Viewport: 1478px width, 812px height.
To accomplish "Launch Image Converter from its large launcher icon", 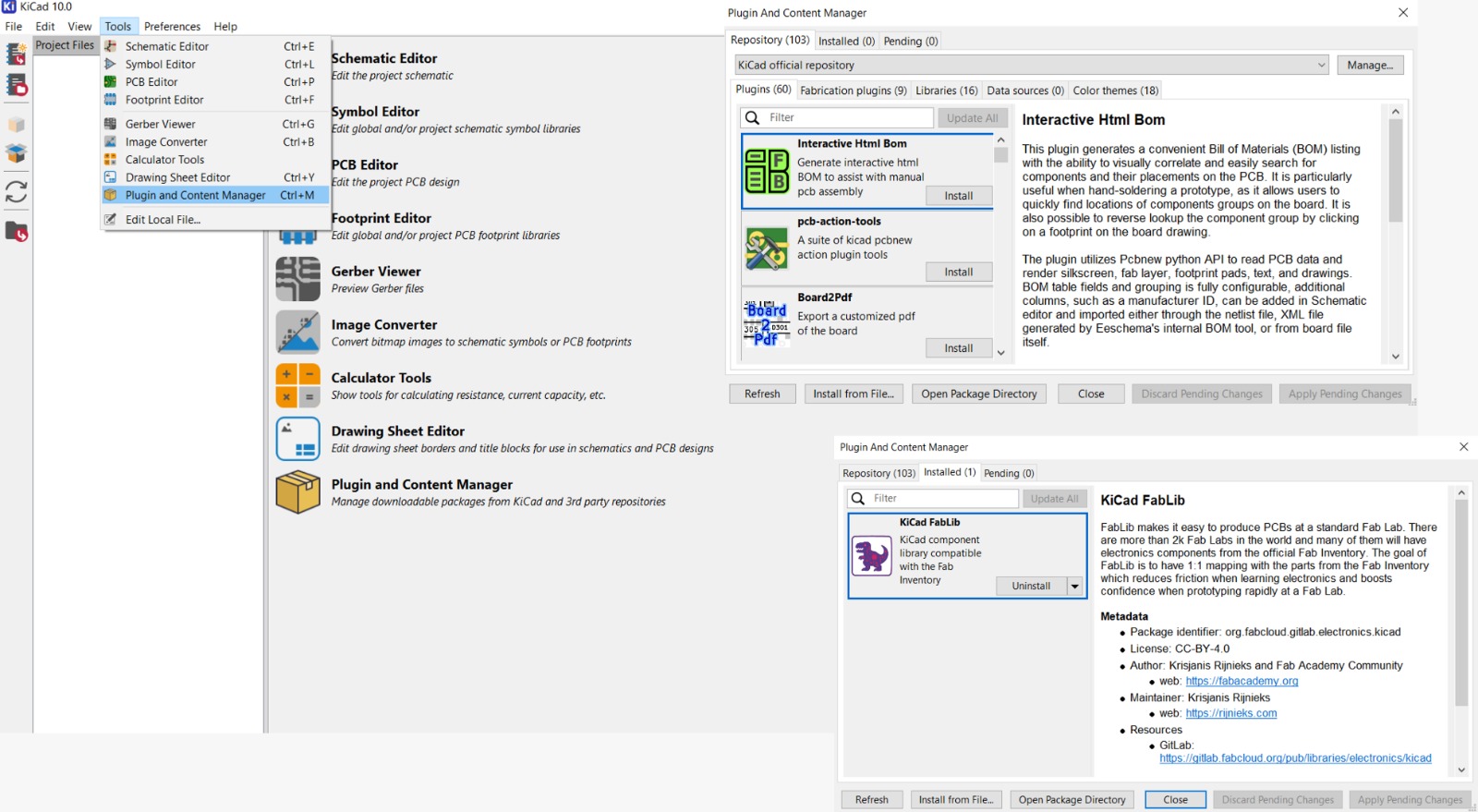I will (x=297, y=333).
